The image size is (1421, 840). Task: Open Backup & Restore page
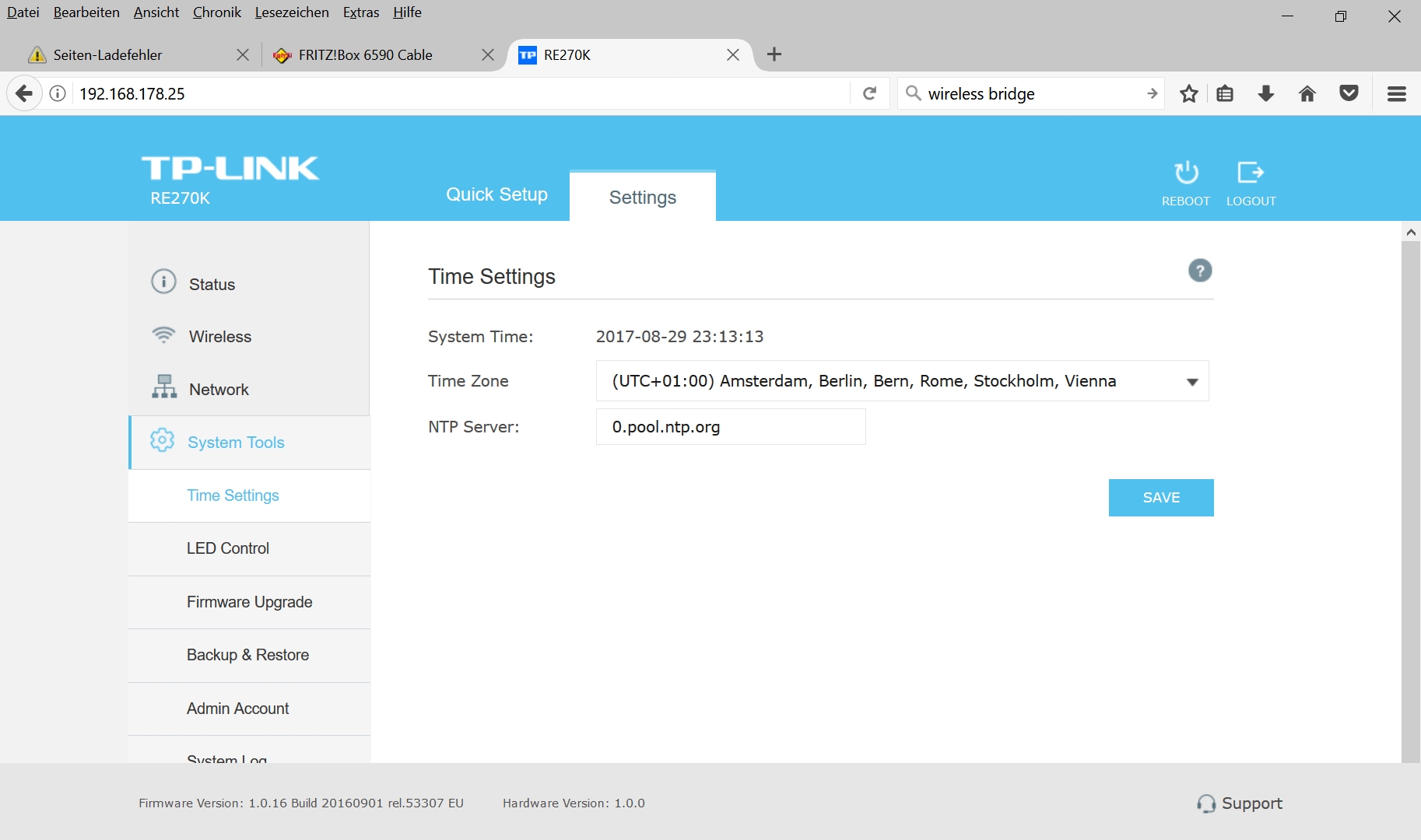(x=249, y=656)
